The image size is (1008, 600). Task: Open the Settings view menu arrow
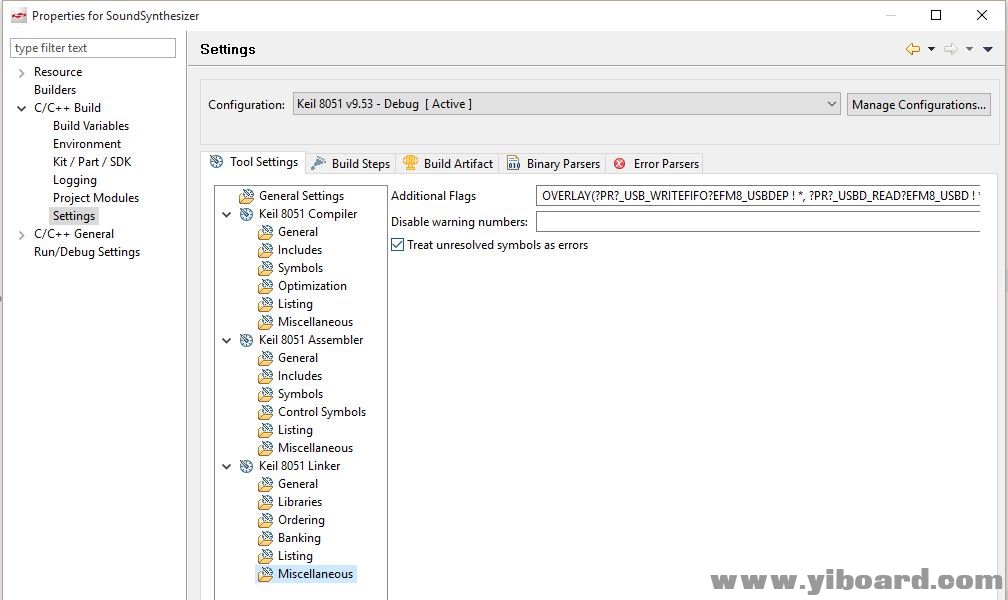click(987, 49)
